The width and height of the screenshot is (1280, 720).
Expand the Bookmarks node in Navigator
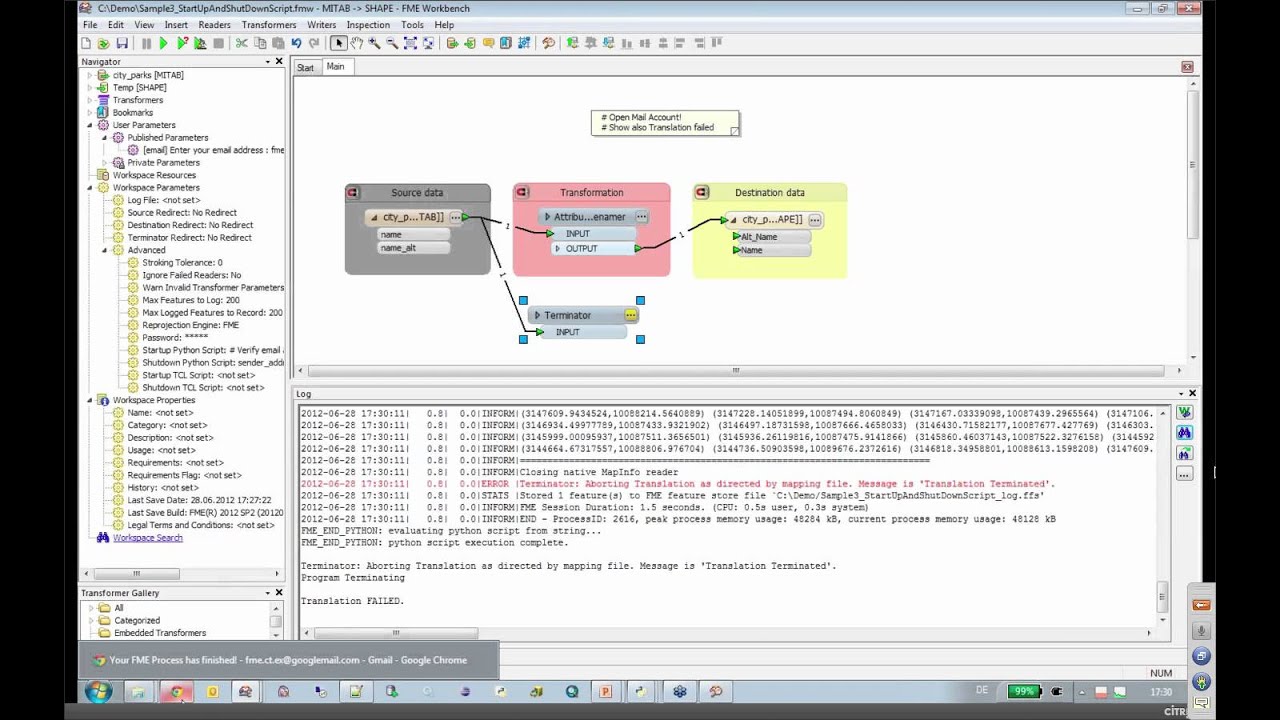[x=89, y=113]
